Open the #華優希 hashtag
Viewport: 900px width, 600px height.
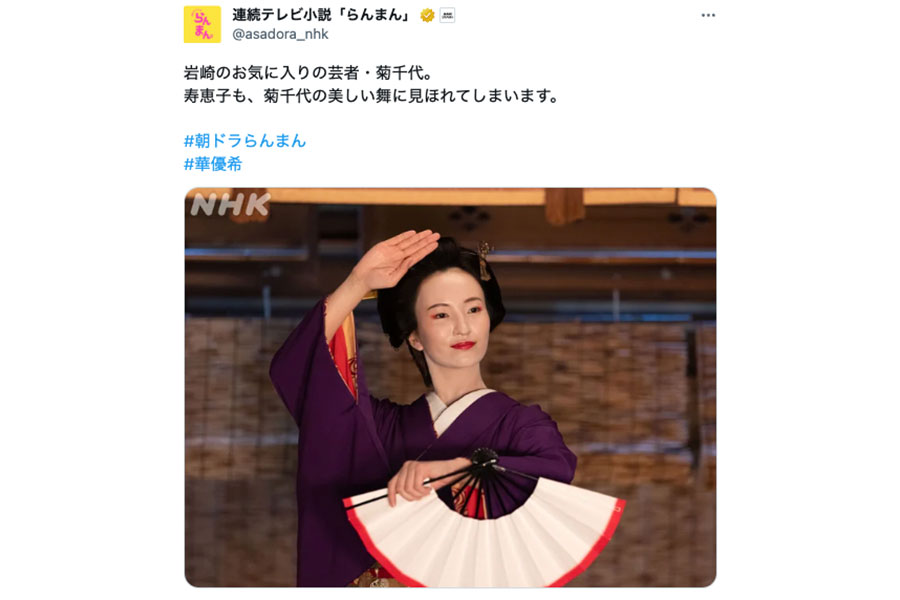coord(213,164)
